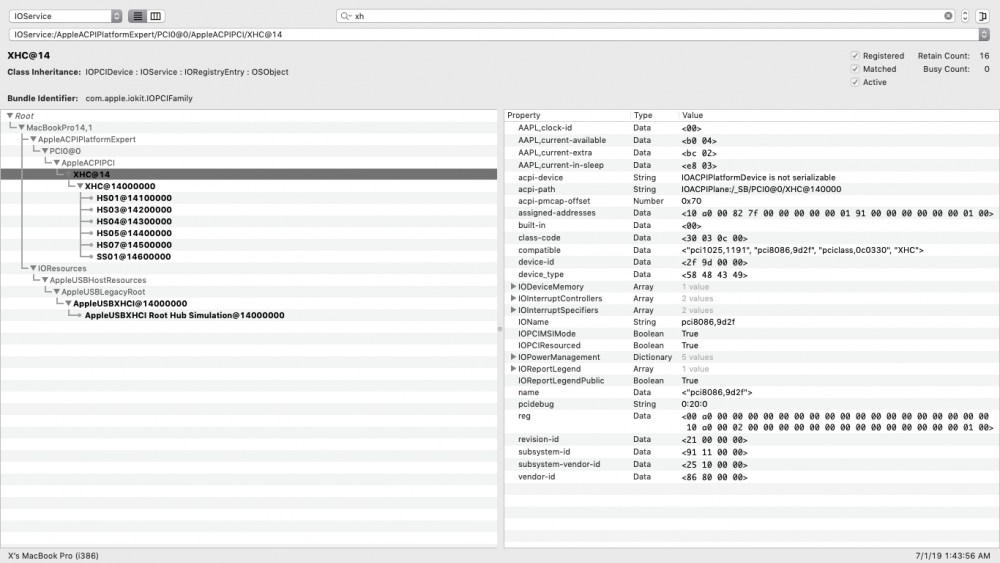Expand the IODeviceMemory property
1000x563 pixels.
click(x=513, y=286)
